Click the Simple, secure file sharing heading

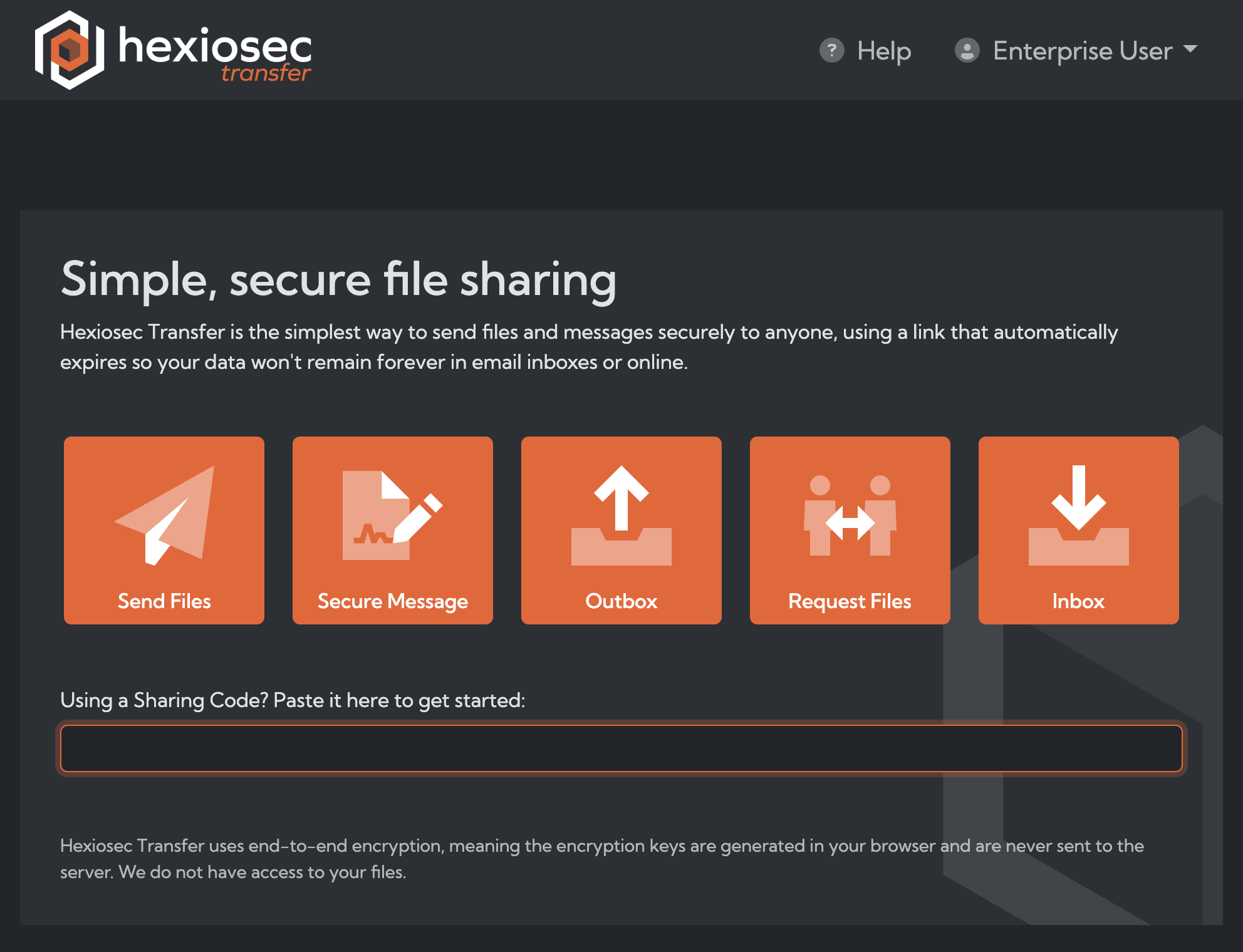click(338, 279)
